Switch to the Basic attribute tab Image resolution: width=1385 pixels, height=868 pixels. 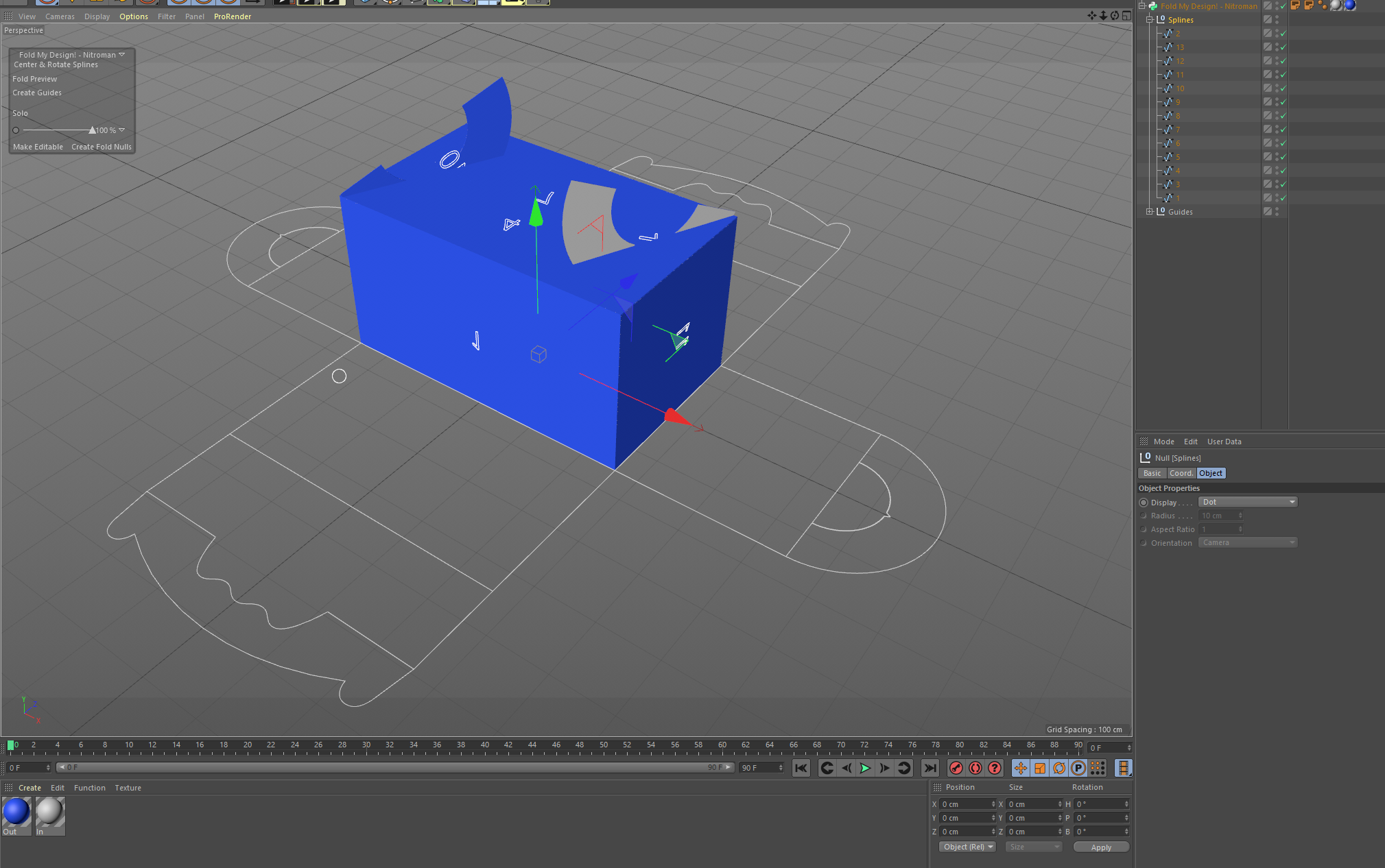[x=1152, y=473]
